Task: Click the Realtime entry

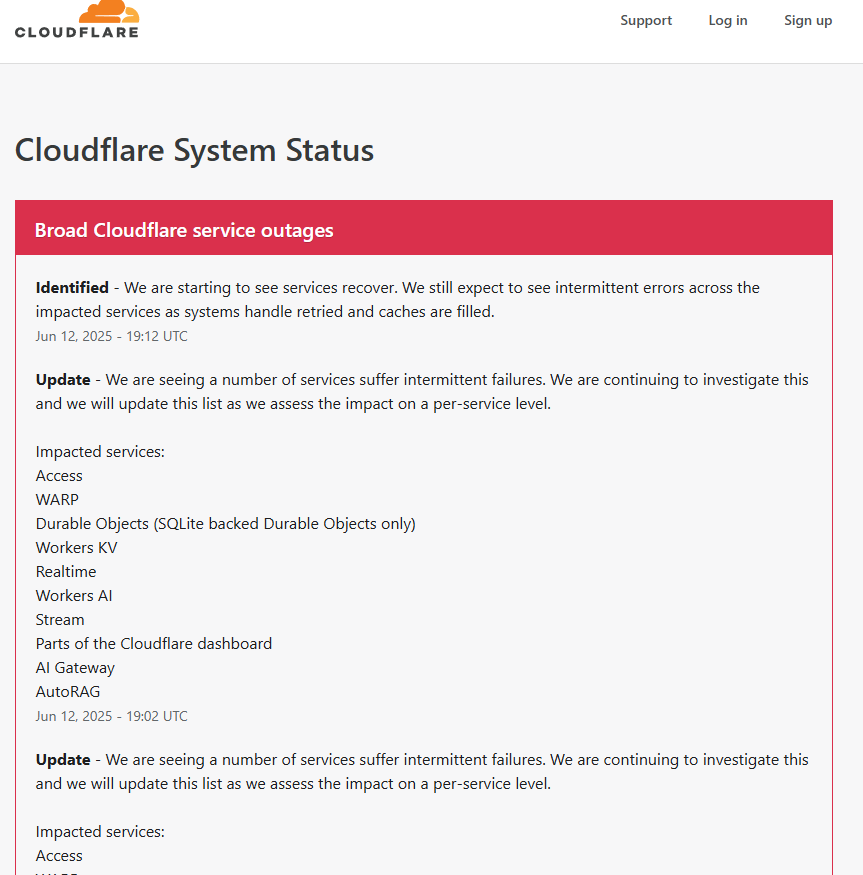Action: pos(66,571)
